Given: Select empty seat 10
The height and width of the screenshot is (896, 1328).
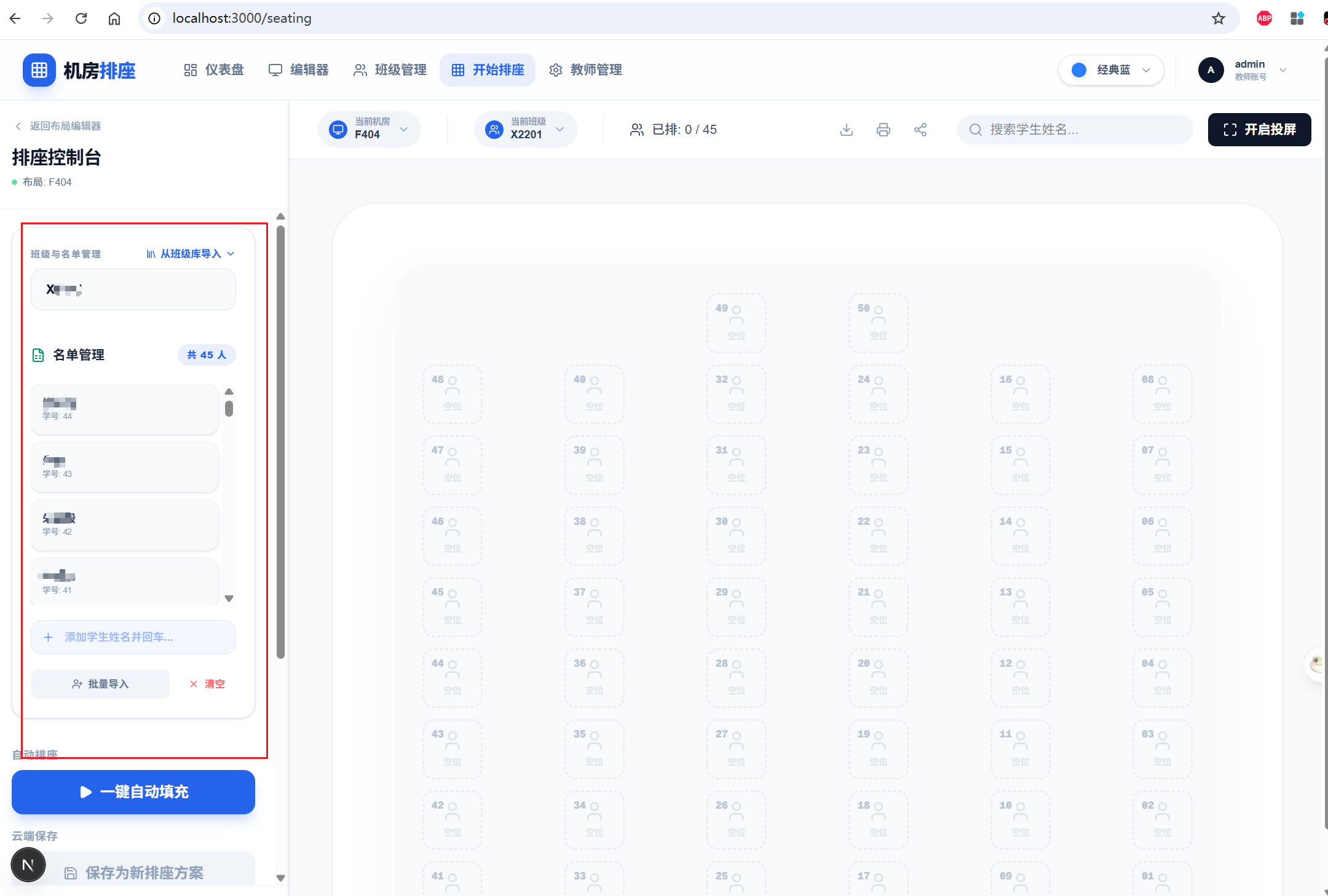Looking at the screenshot, I should click(x=1021, y=820).
